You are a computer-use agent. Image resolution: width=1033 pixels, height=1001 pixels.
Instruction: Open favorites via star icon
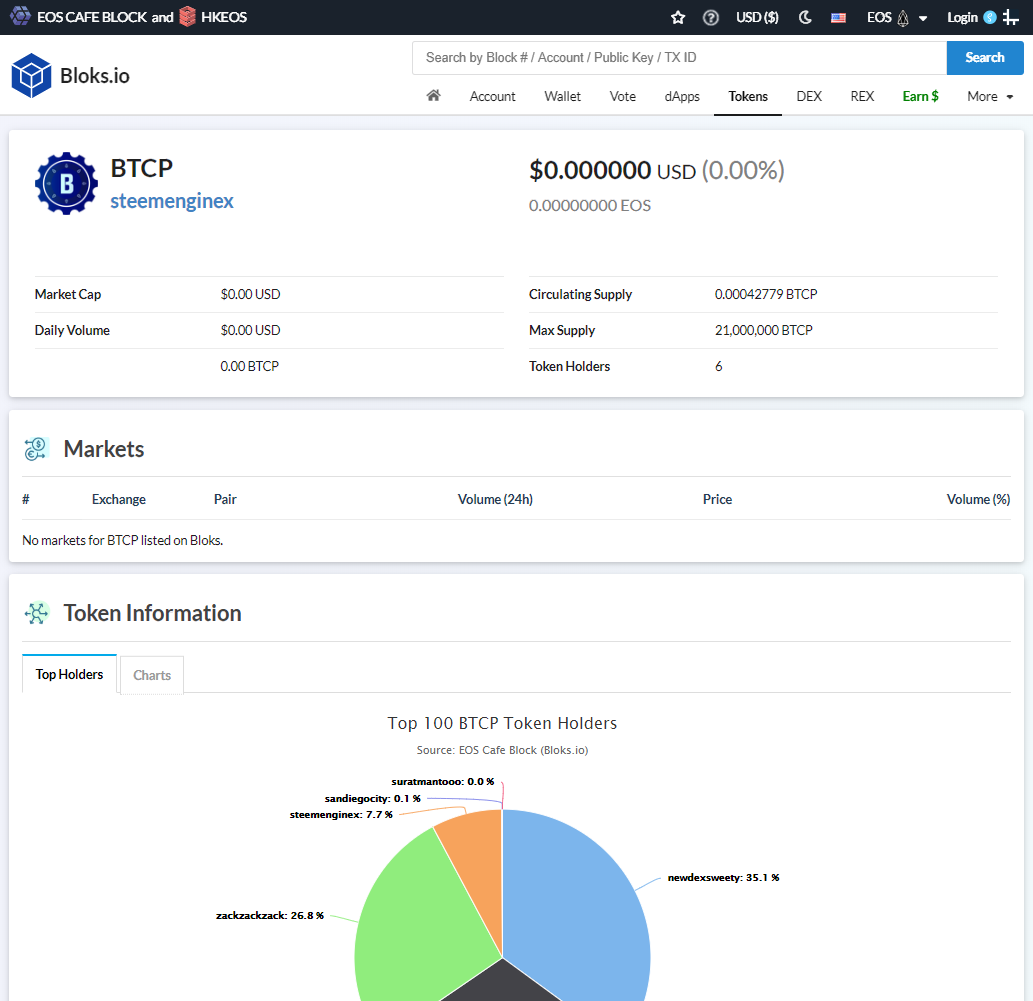[678, 18]
